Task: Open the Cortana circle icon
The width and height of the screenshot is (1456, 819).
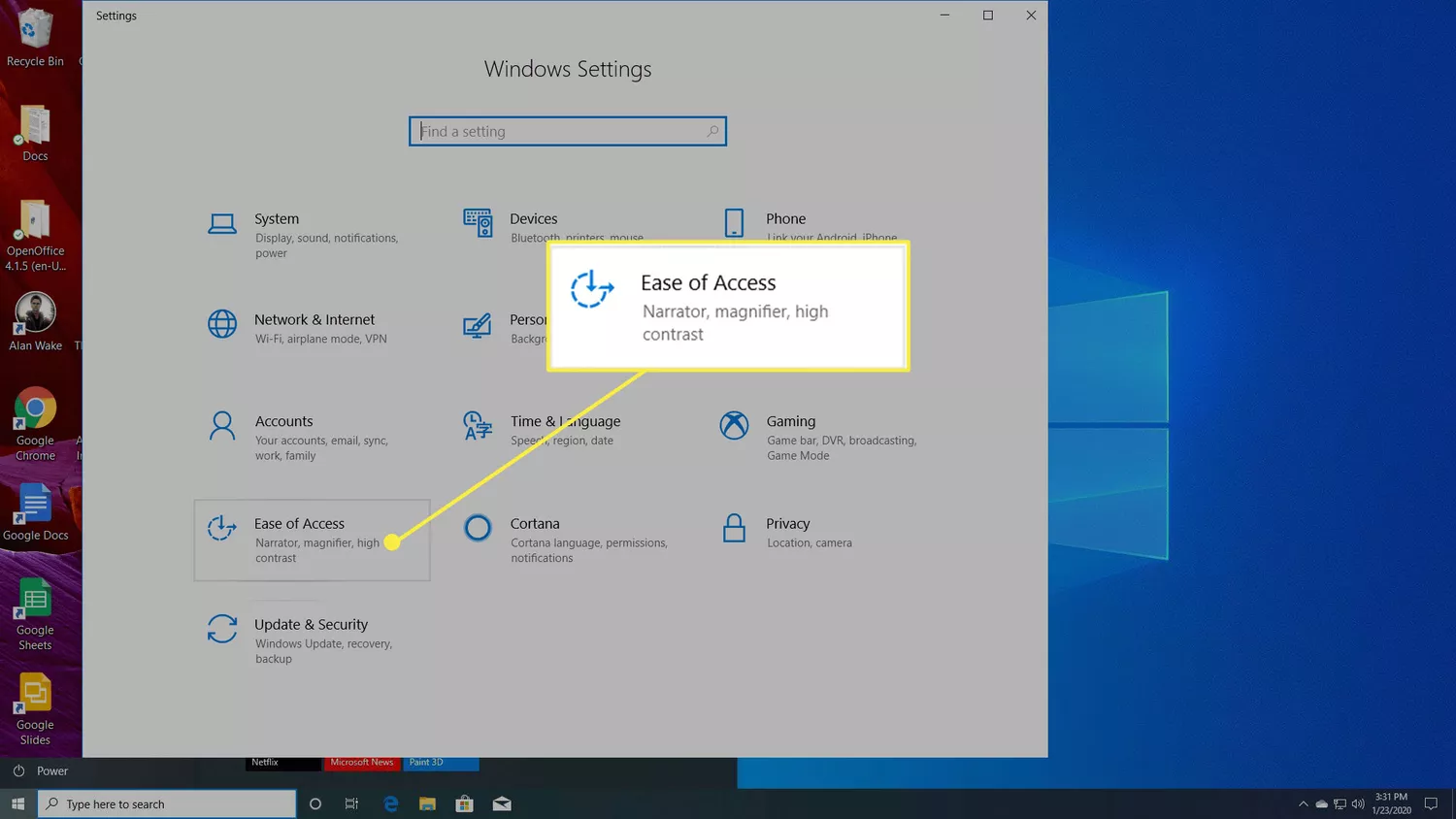Action: (478, 528)
